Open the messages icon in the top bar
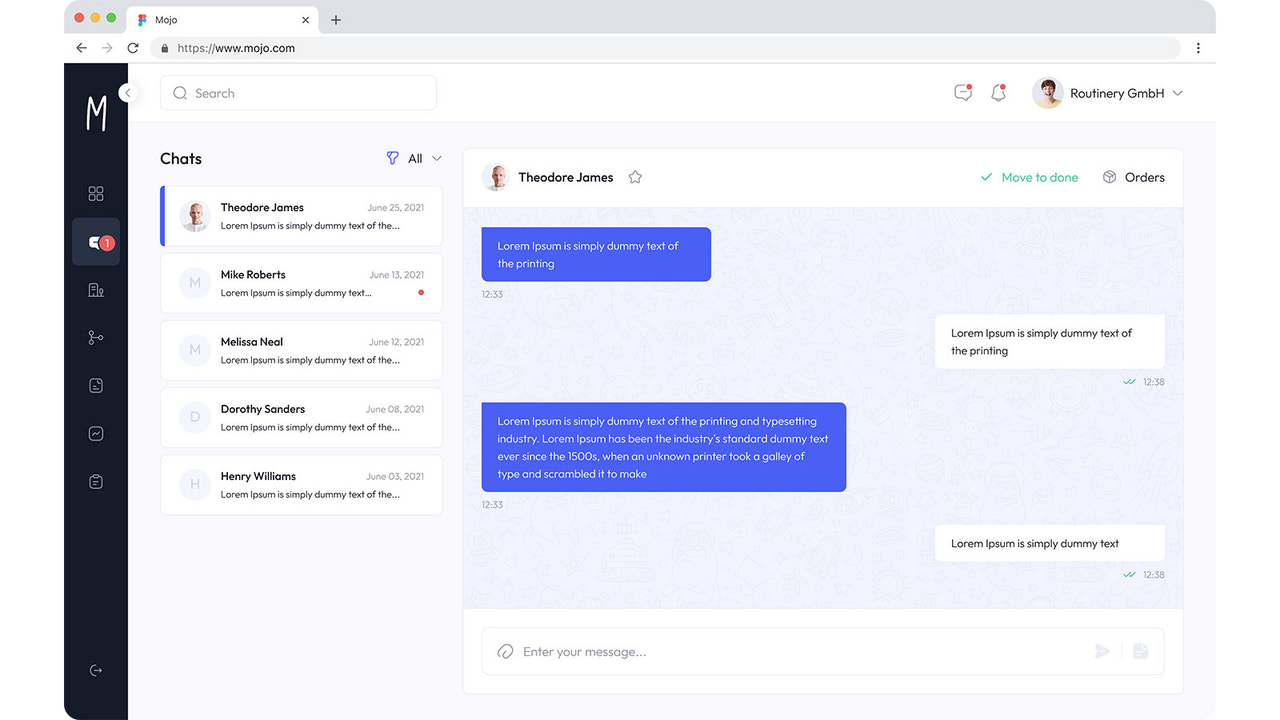 (x=962, y=92)
